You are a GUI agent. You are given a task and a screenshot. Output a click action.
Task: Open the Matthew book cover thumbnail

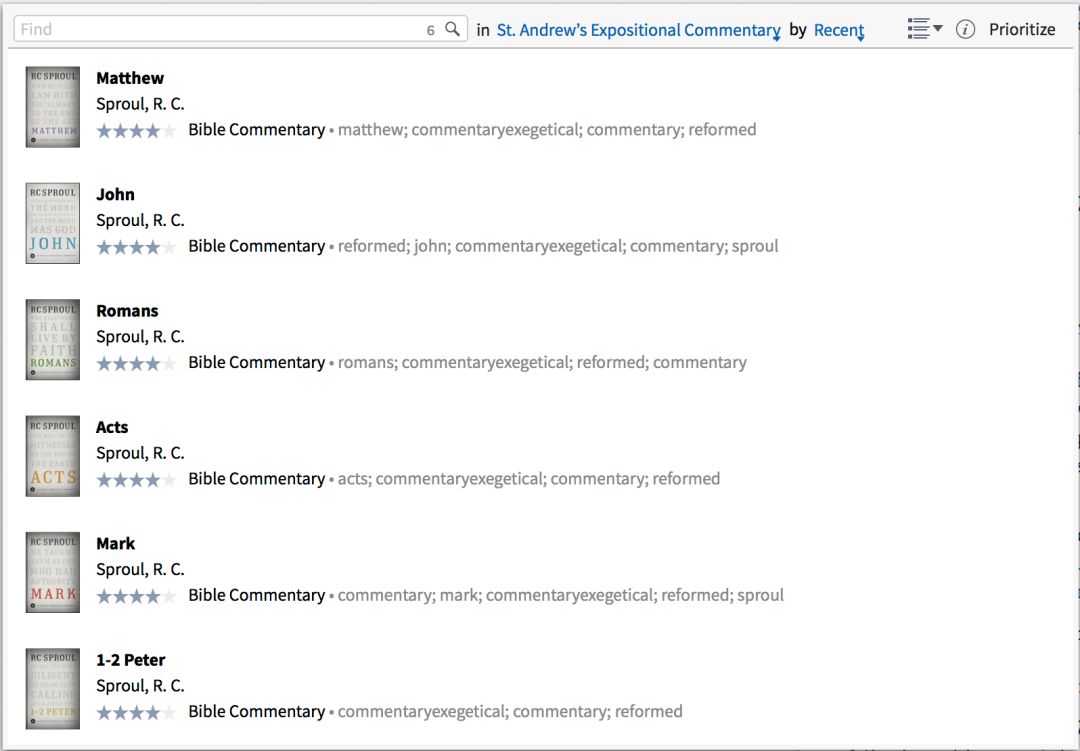tap(53, 107)
